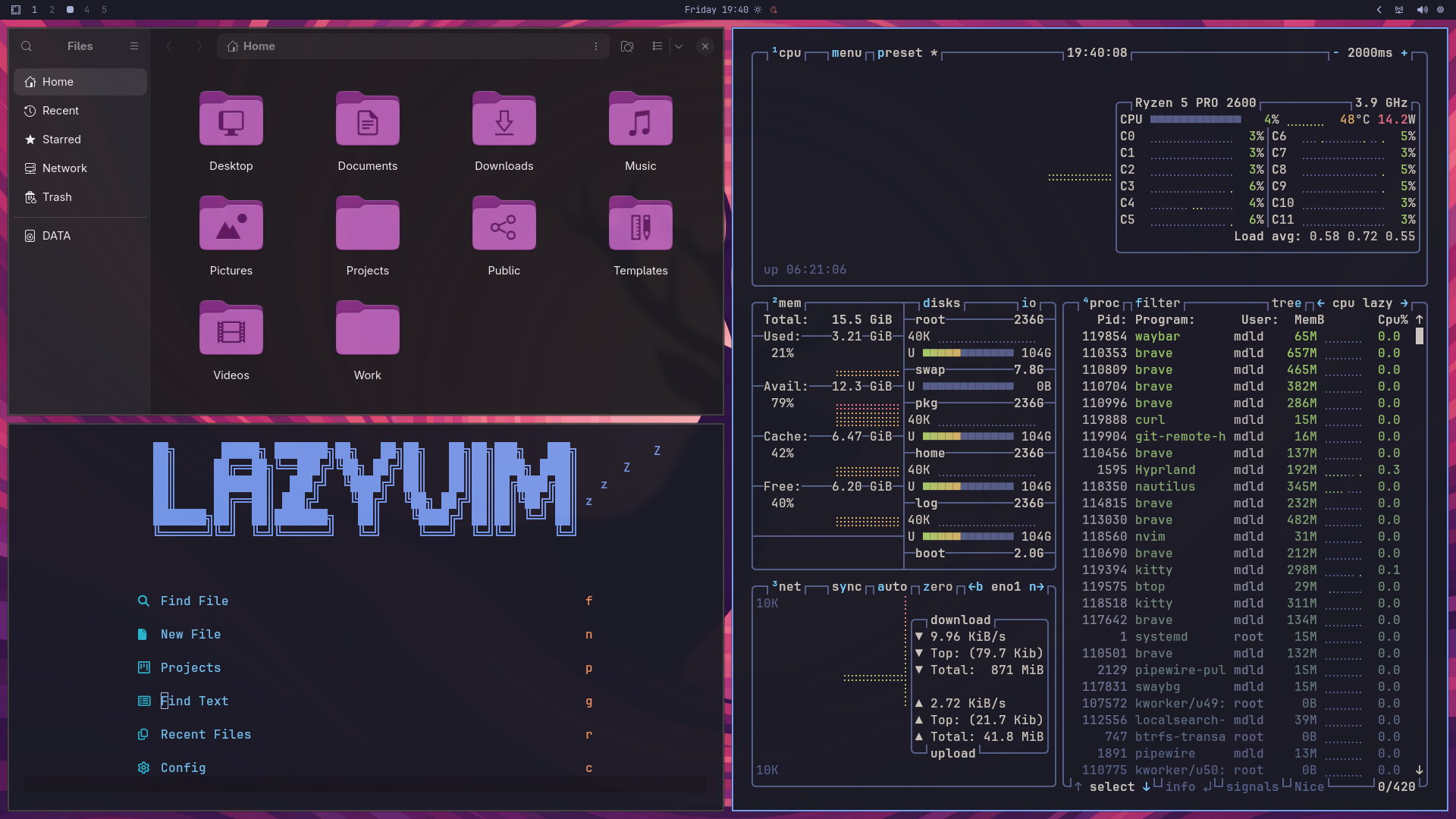Click the search-everywhere folder icon in Files toolbar
This screenshot has height=819, width=1456.
tap(627, 46)
